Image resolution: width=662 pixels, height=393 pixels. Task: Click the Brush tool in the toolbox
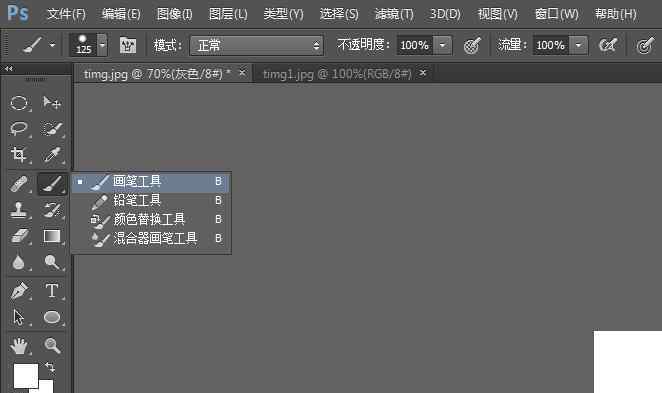point(52,184)
